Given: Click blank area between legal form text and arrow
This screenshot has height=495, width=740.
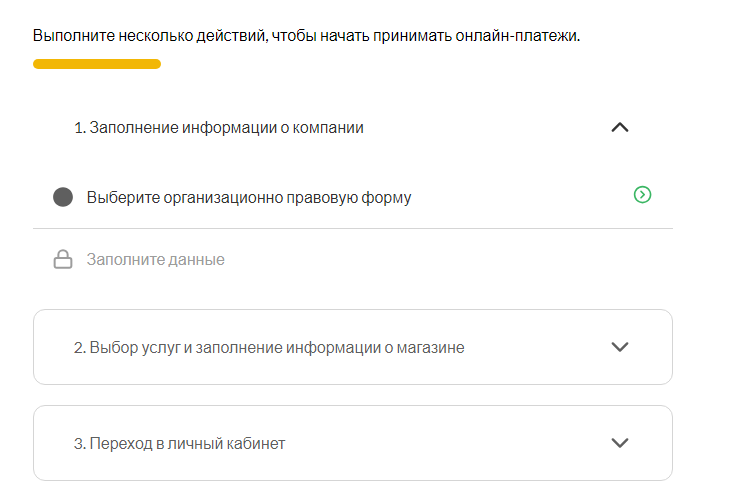Looking at the screenshot, I should tap(520, 197).
